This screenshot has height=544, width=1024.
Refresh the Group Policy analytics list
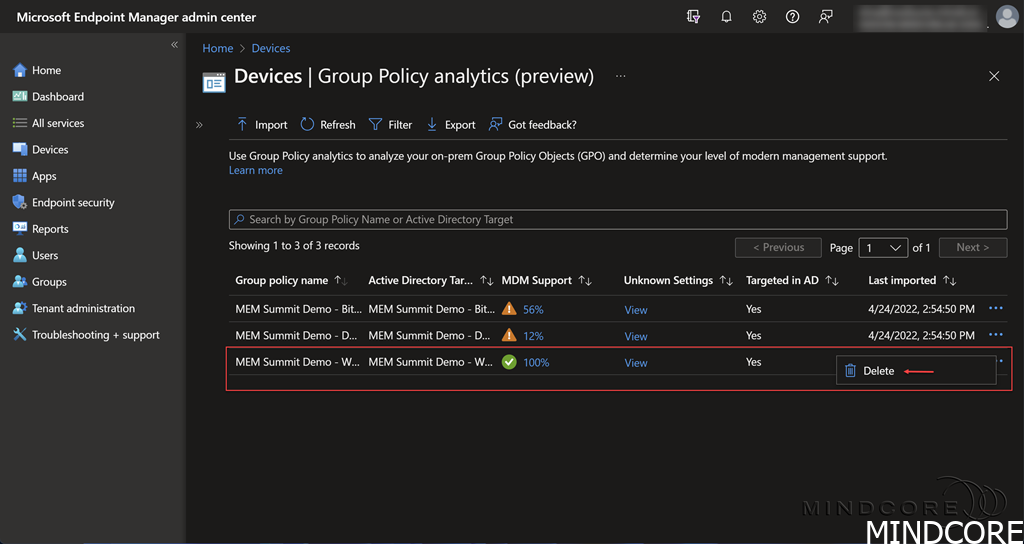[328, 125]
